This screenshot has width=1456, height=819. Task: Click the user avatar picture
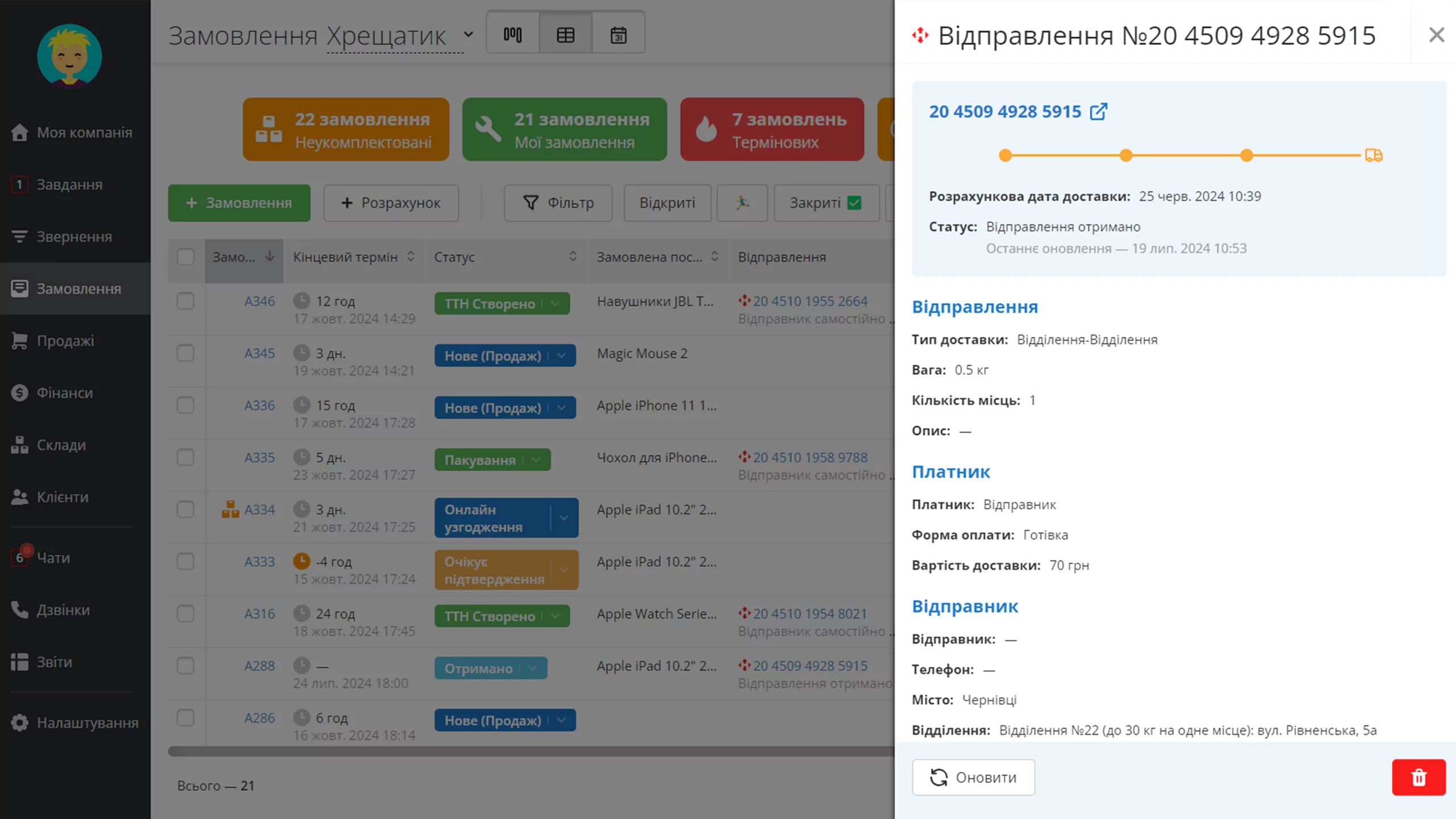[69, 56]
